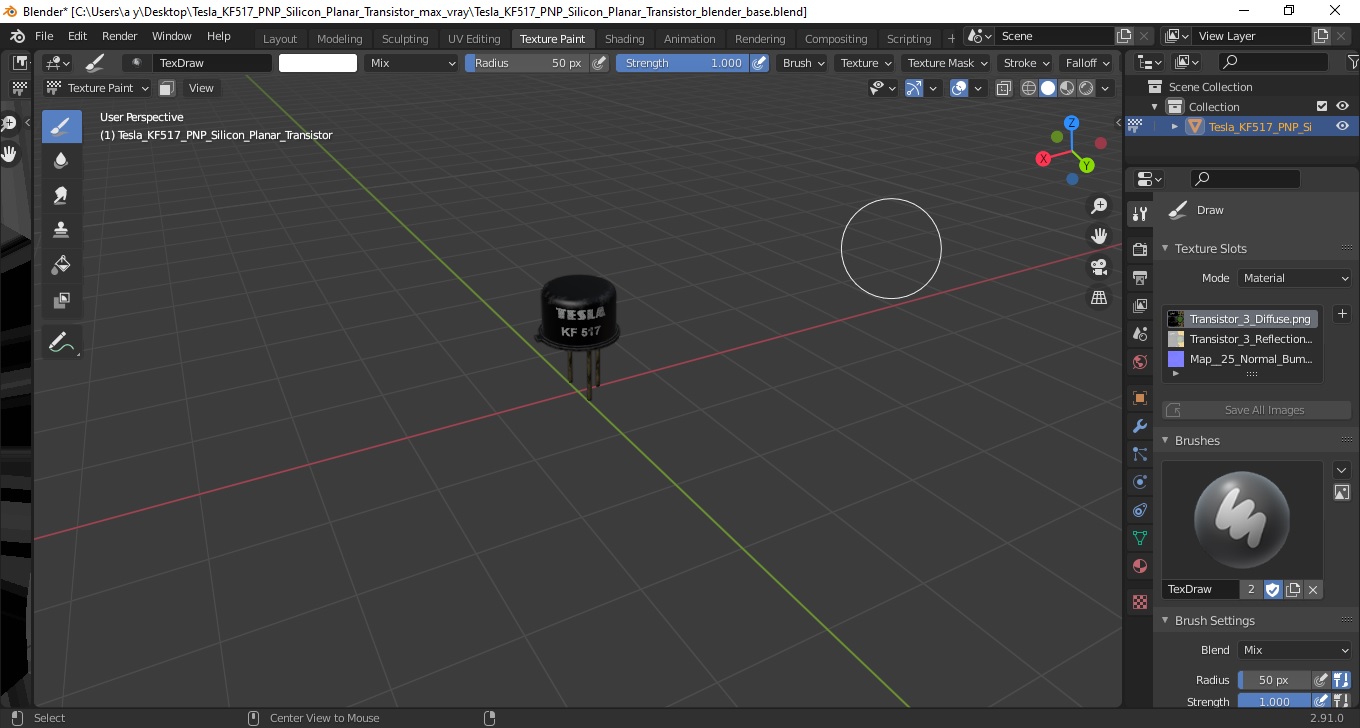Open the Texture properties checker tab
1360x728 pixels.
click(1139, 602)
